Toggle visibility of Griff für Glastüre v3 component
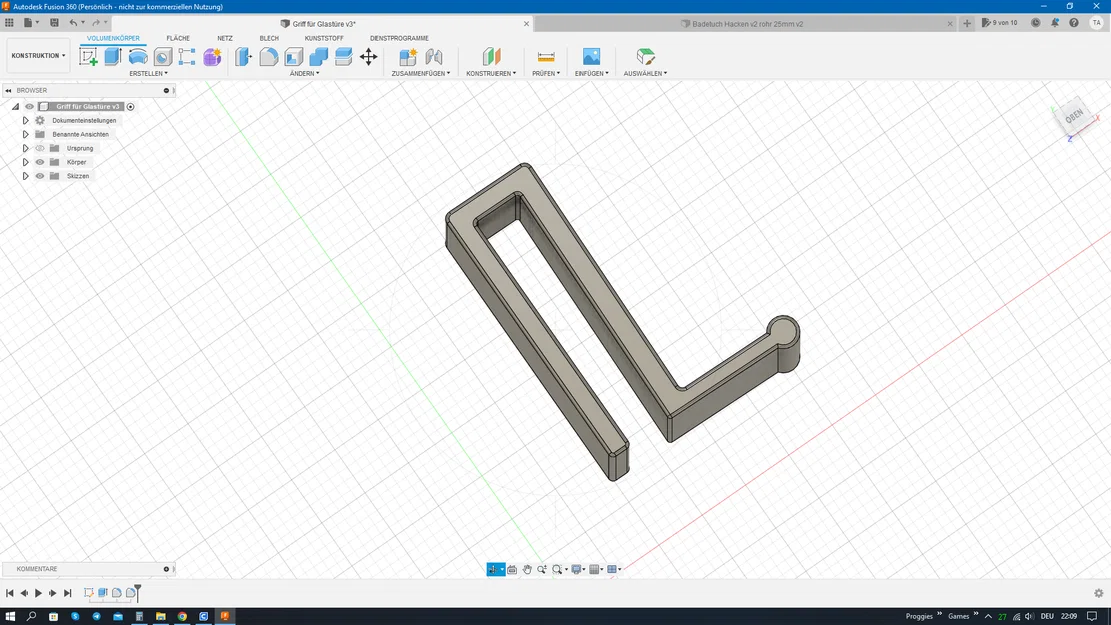Image resolution: width=1111 pixels, height=625 pixels. point(30,106)
